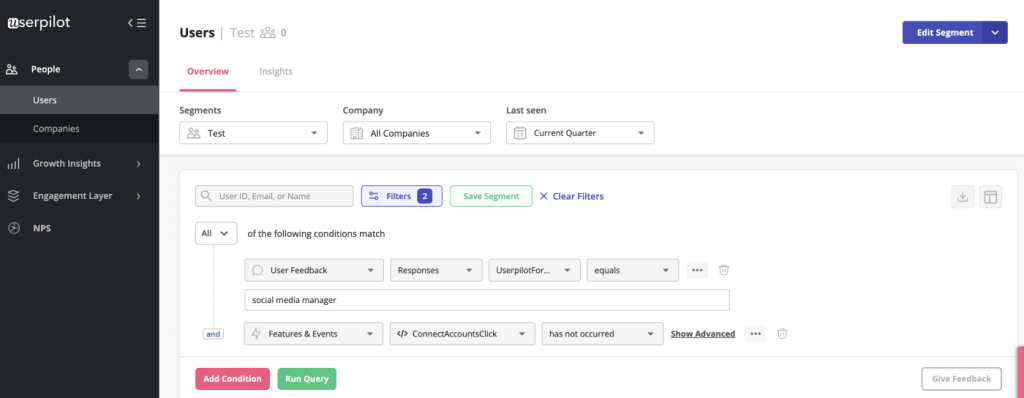Screen dimensions: 1024x398
Task: Open Users in the sidebar
Action: (79, 100)
